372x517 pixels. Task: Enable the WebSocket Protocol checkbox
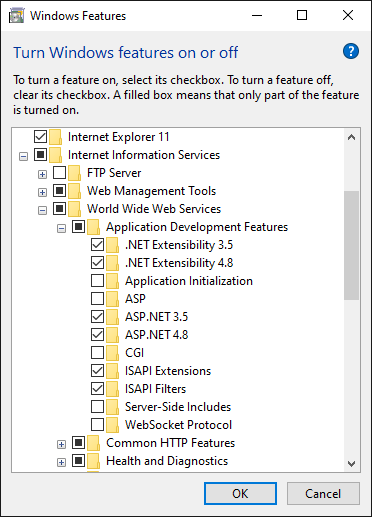pyautogui.click(x=97, y=424)
